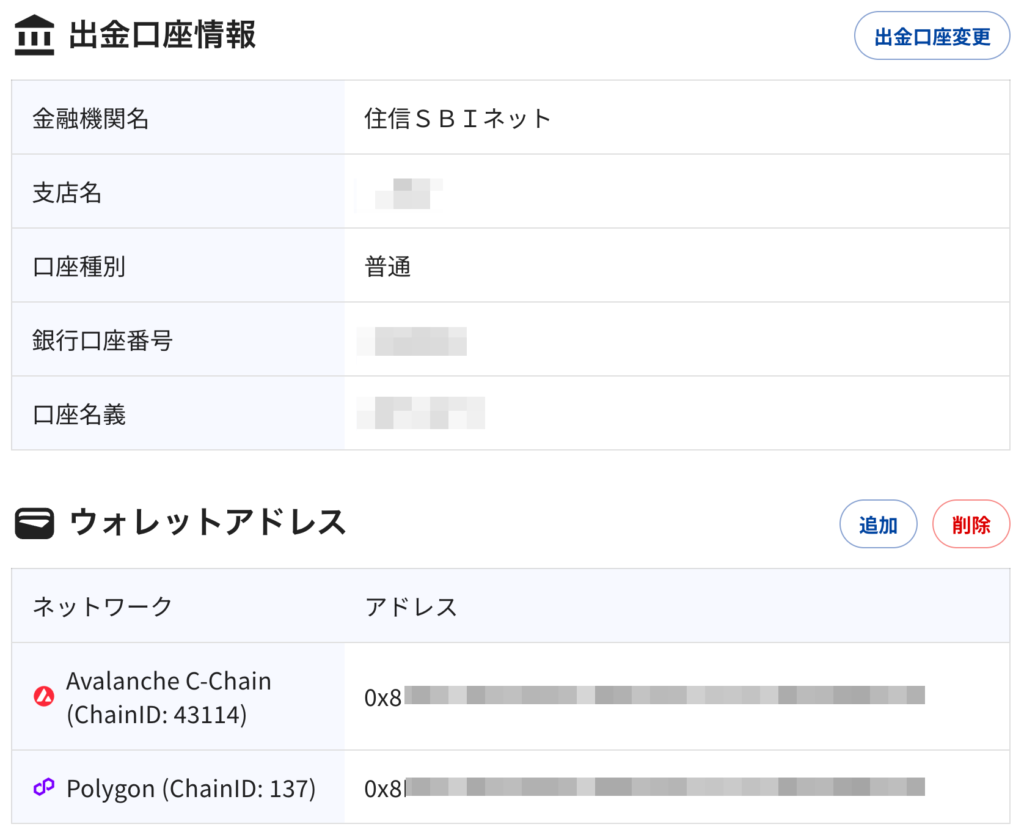Click the 出金口座情報 section heading

[x=162, y=35]
